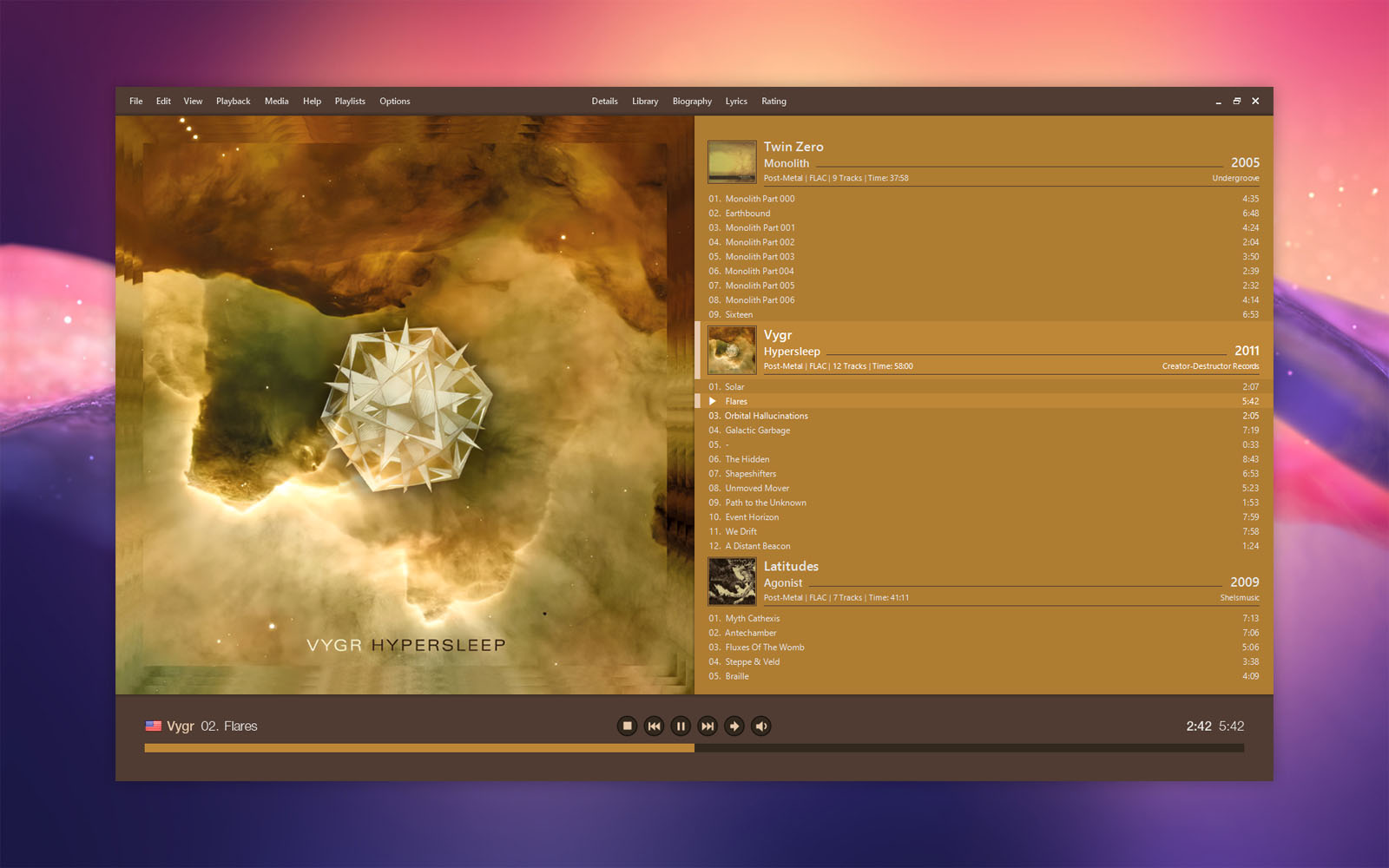Skip to the next track
This screenshot has width=1389, height=868.
click(x=708, y=726)
